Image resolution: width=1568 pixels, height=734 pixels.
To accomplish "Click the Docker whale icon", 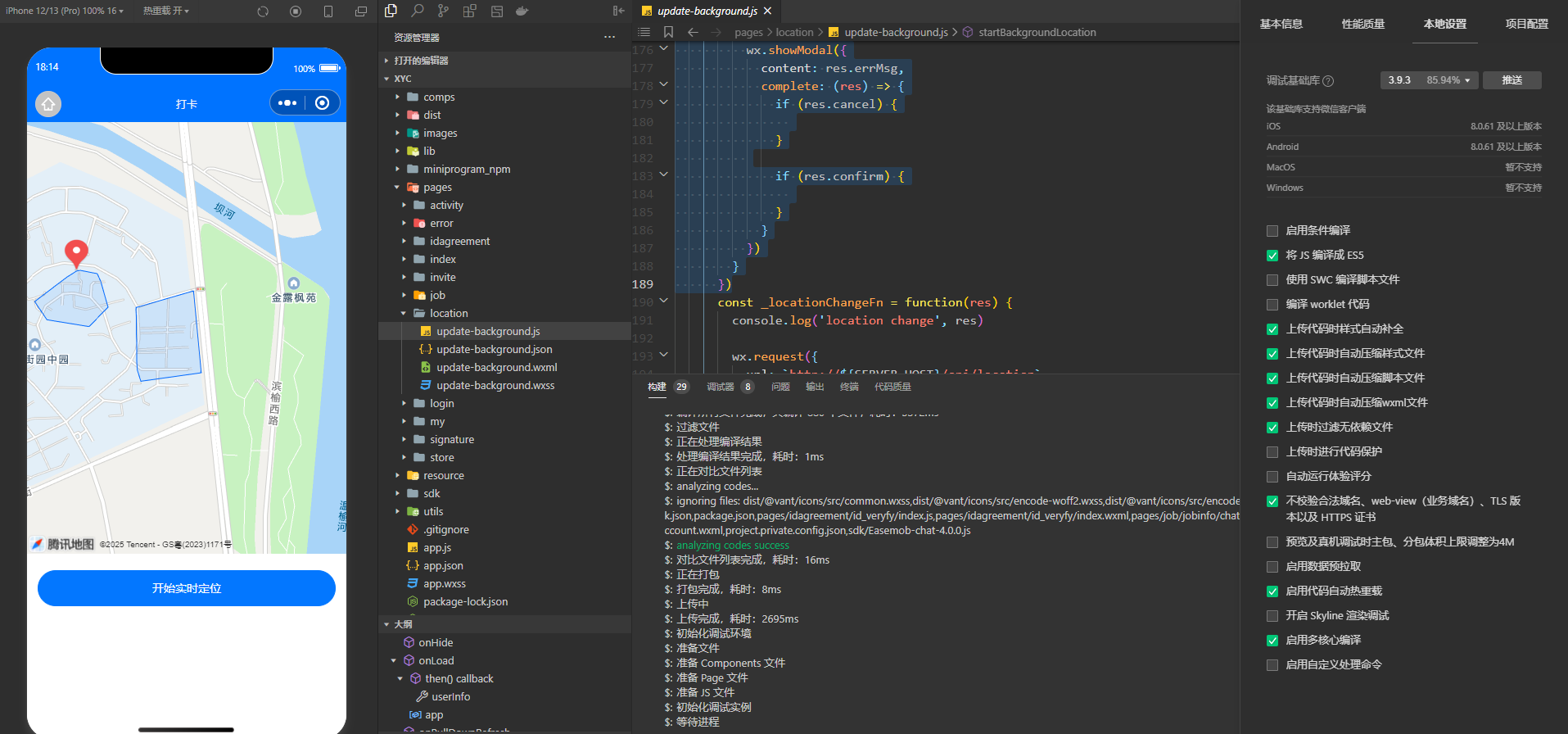I will [x=522, y=11].
